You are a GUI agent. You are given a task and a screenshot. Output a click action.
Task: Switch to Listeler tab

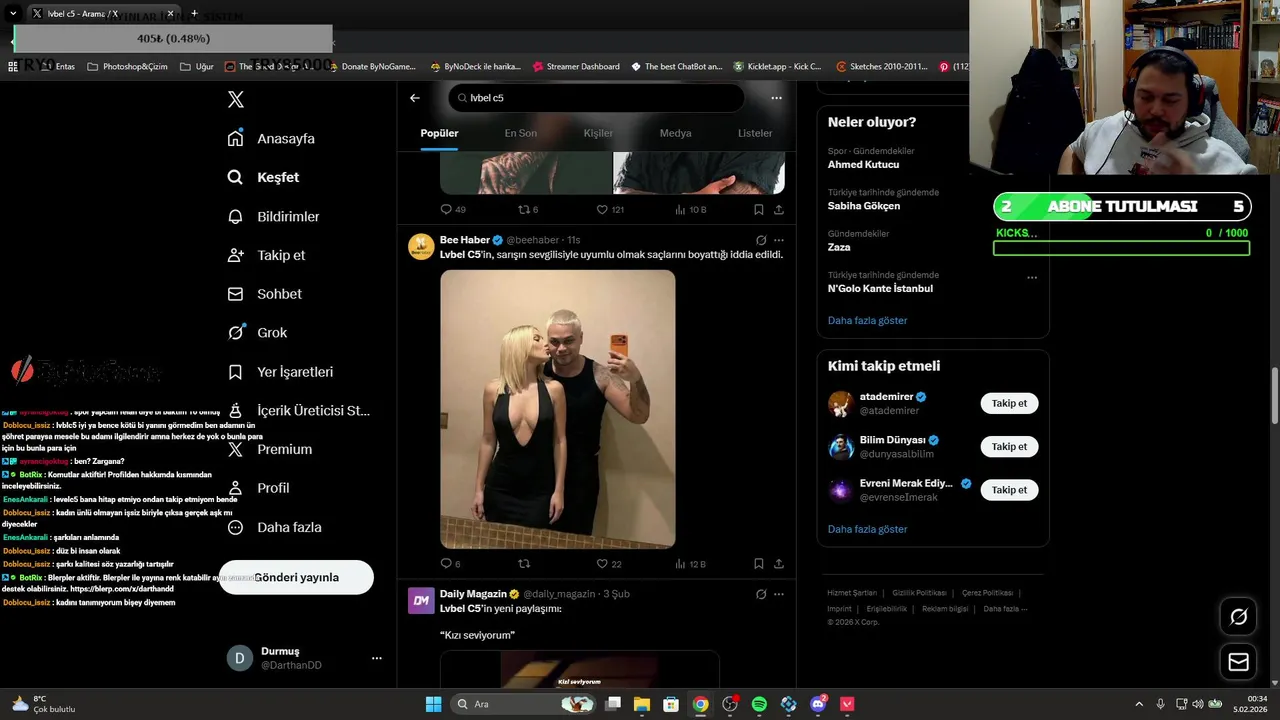tap(755, 133)
